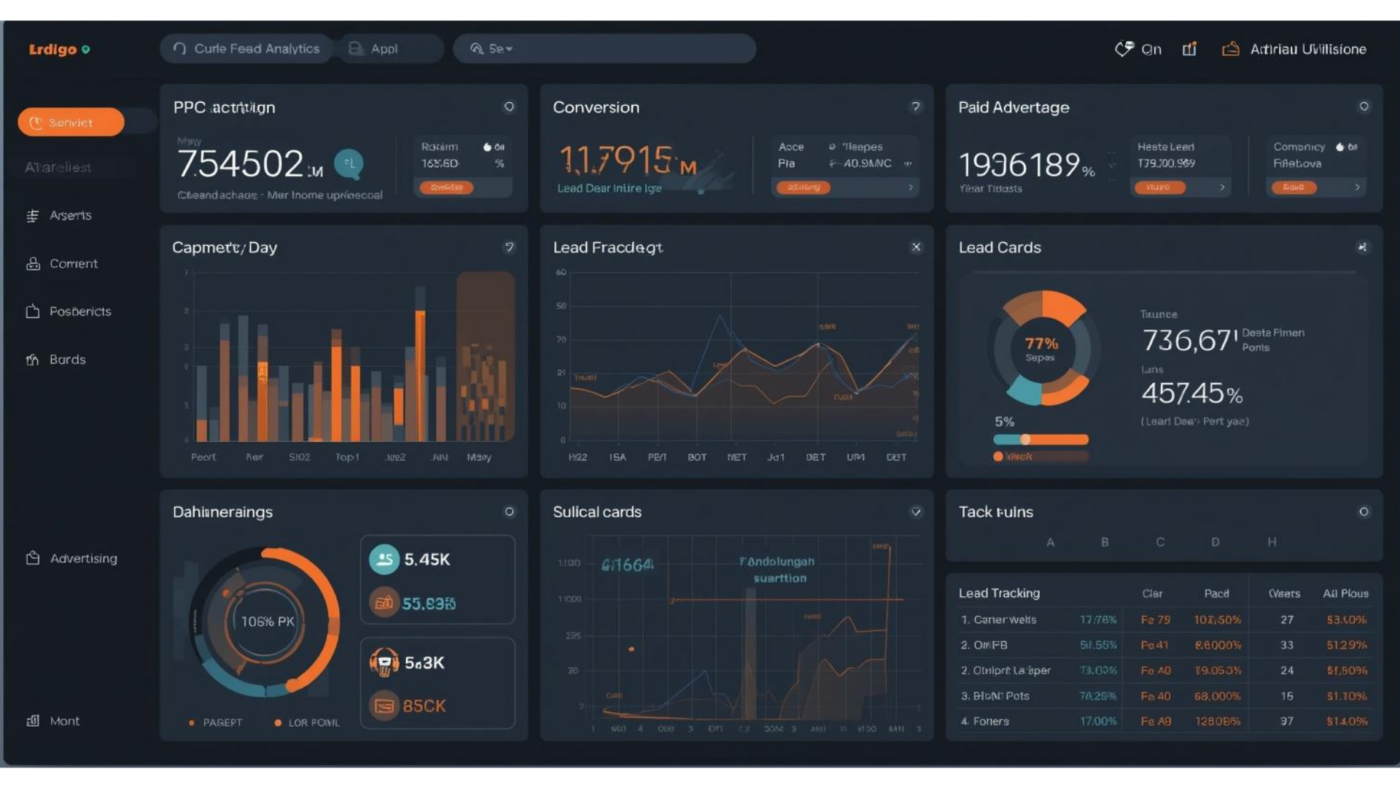Click the Posbericts sidebar icon

click(x=35, y=311)
